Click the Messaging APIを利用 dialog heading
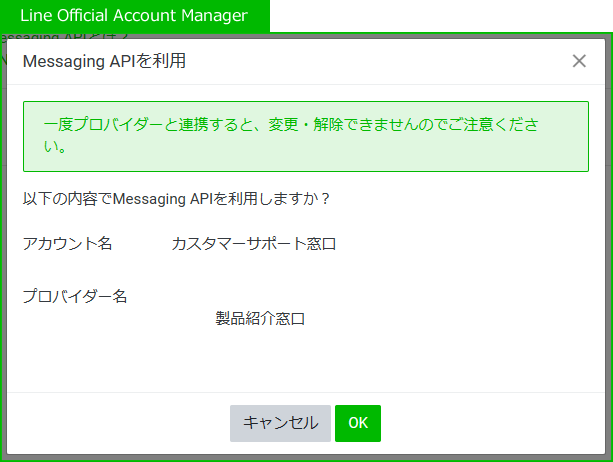The width and height of the screenshot is (613, 462). tap(104, 61)
